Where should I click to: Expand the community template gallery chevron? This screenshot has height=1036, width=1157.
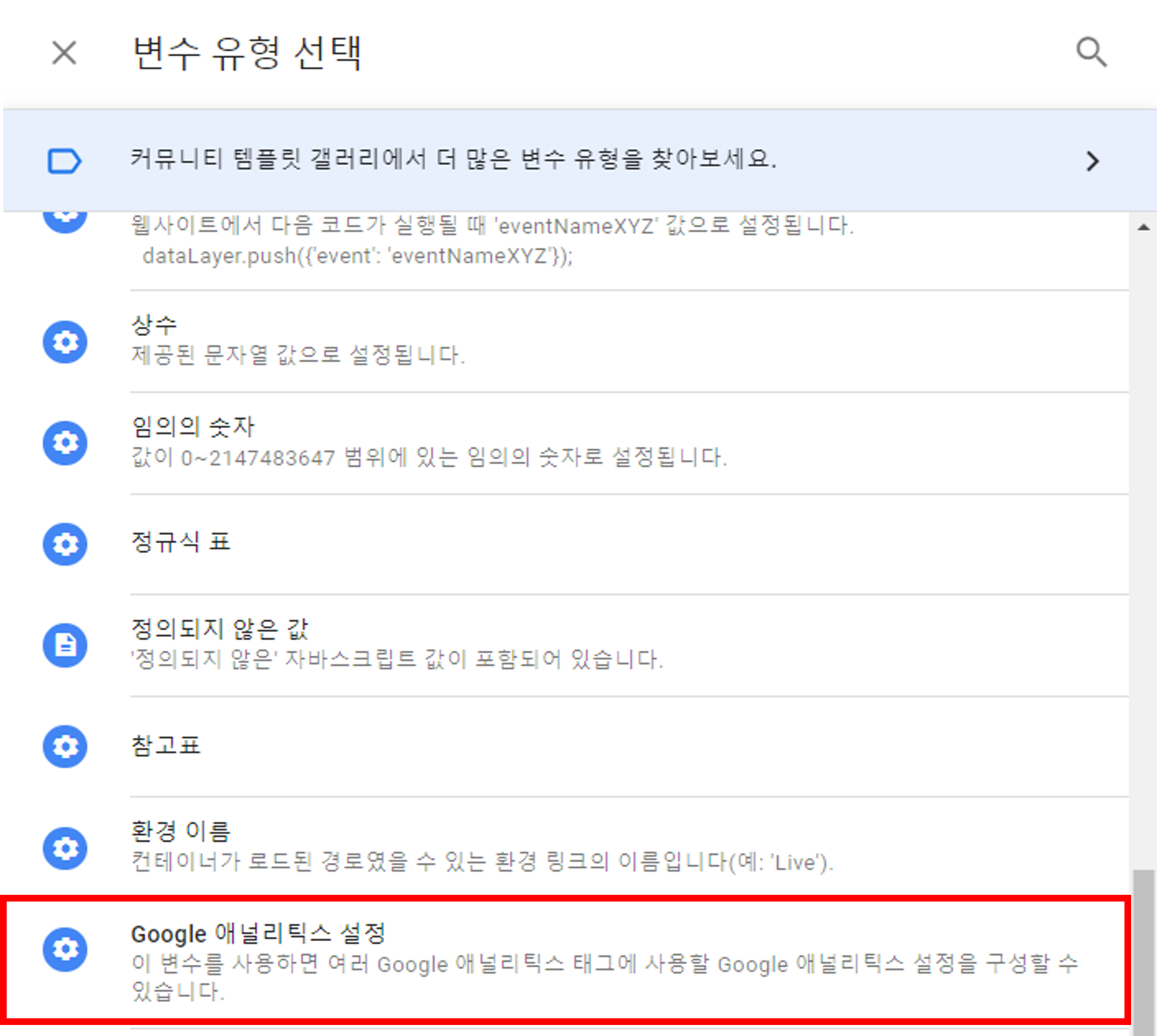pyautogui.click(x=1092, y=161)
